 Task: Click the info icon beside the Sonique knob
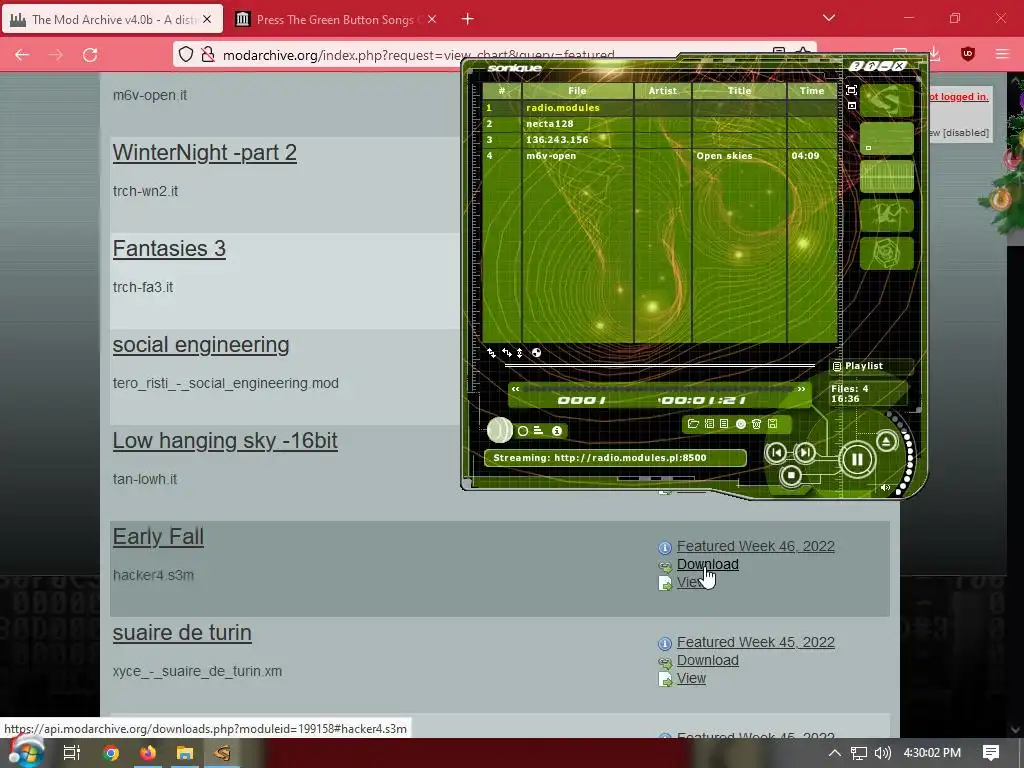pos(557,431)
